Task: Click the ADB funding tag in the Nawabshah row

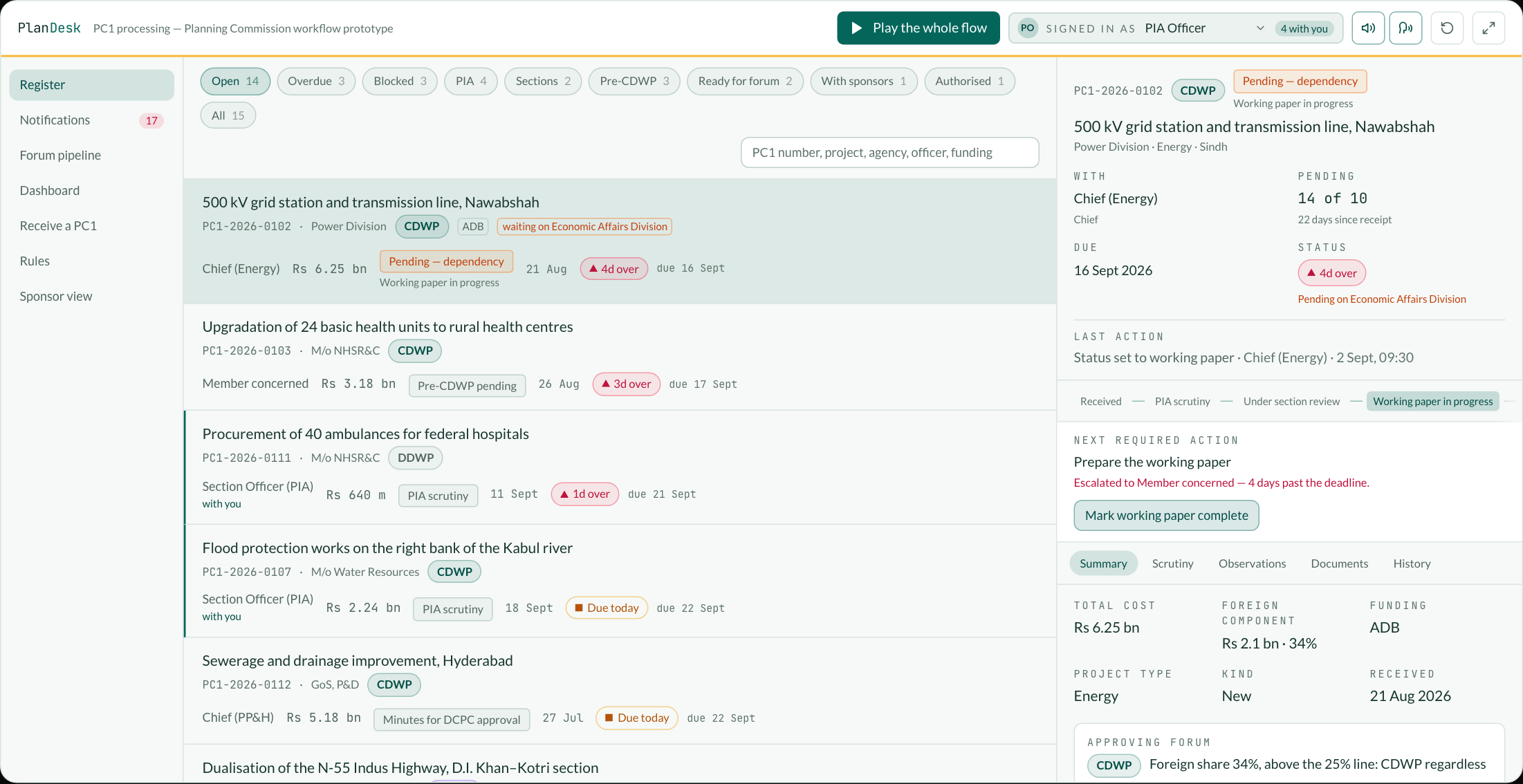Action: click(x=473, y=227)
